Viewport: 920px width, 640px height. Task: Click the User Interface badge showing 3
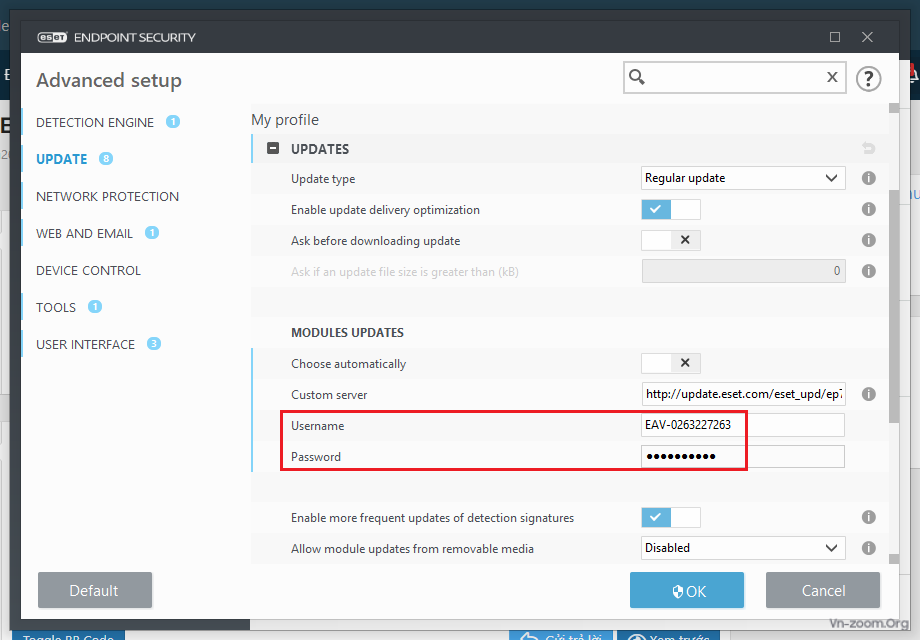pos(154,344)
